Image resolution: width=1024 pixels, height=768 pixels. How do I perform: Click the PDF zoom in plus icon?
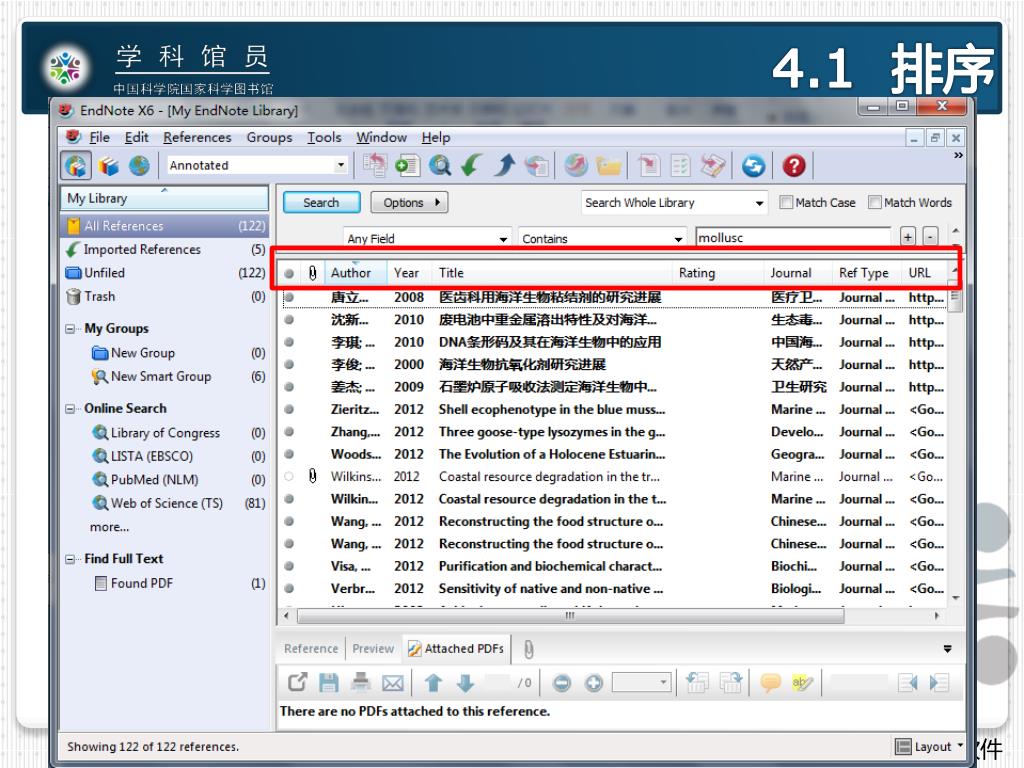point(594,683)
